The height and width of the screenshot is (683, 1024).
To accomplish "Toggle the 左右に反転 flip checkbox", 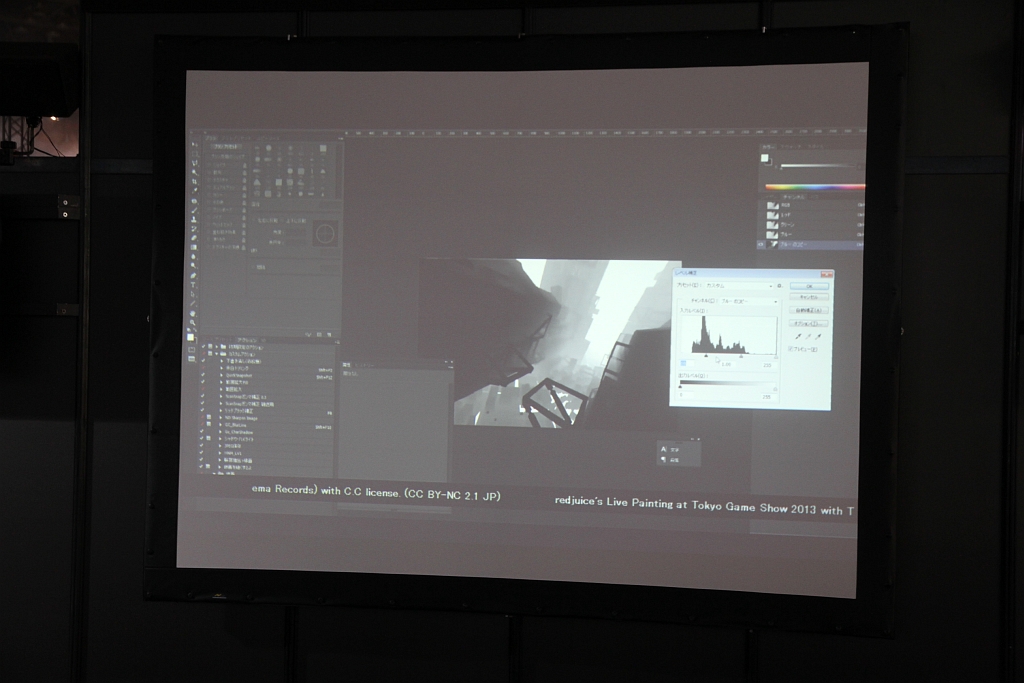I will coord(254,221).
